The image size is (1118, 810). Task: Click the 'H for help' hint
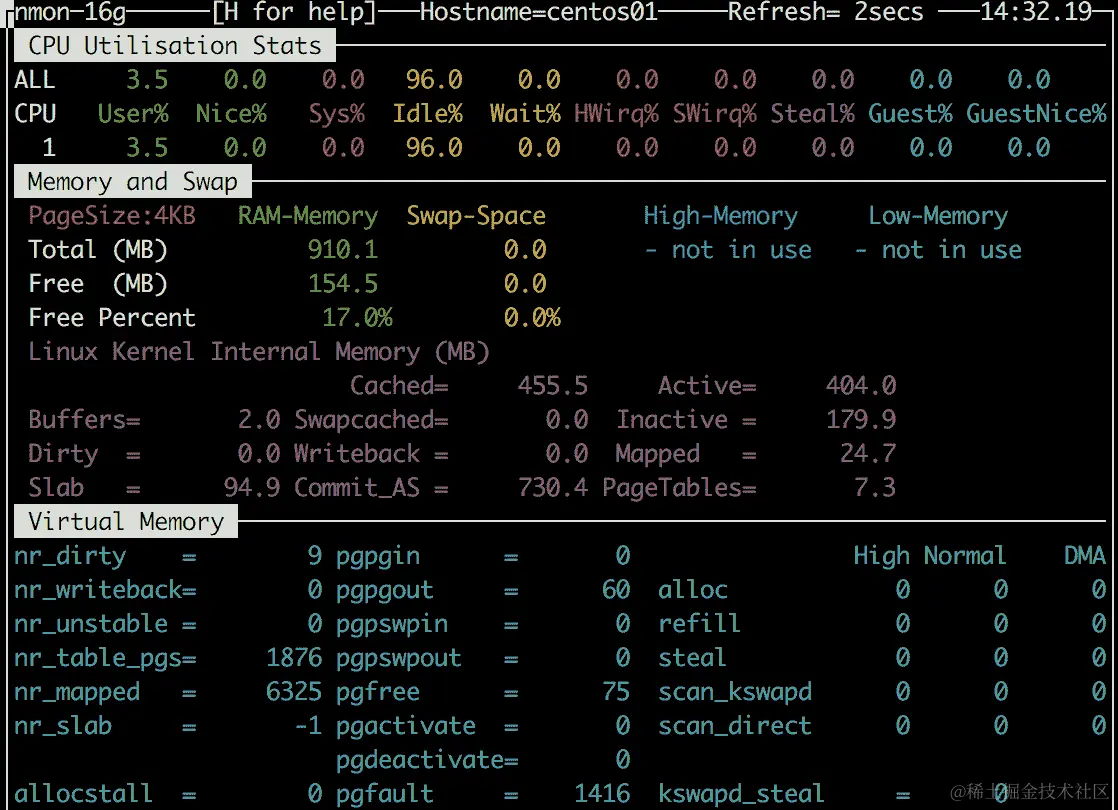pyautogui.click(x=294, y=12)
